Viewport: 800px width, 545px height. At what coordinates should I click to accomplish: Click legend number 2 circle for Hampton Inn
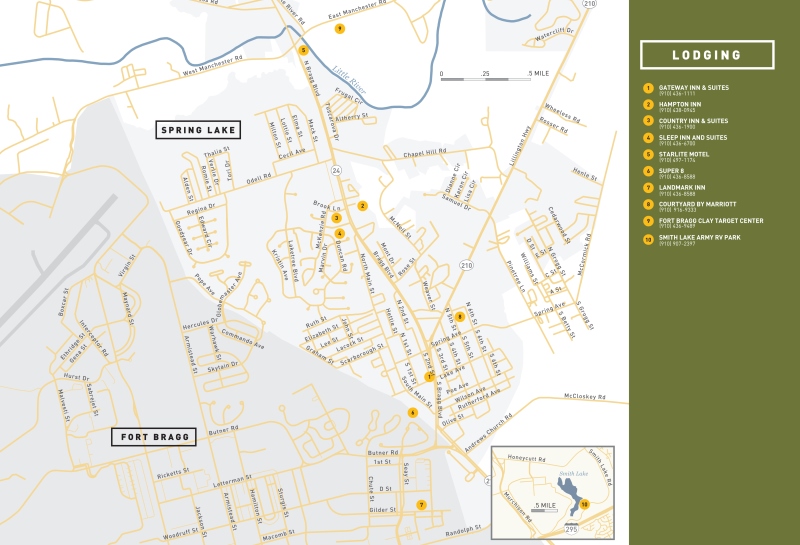pos(648,105)
